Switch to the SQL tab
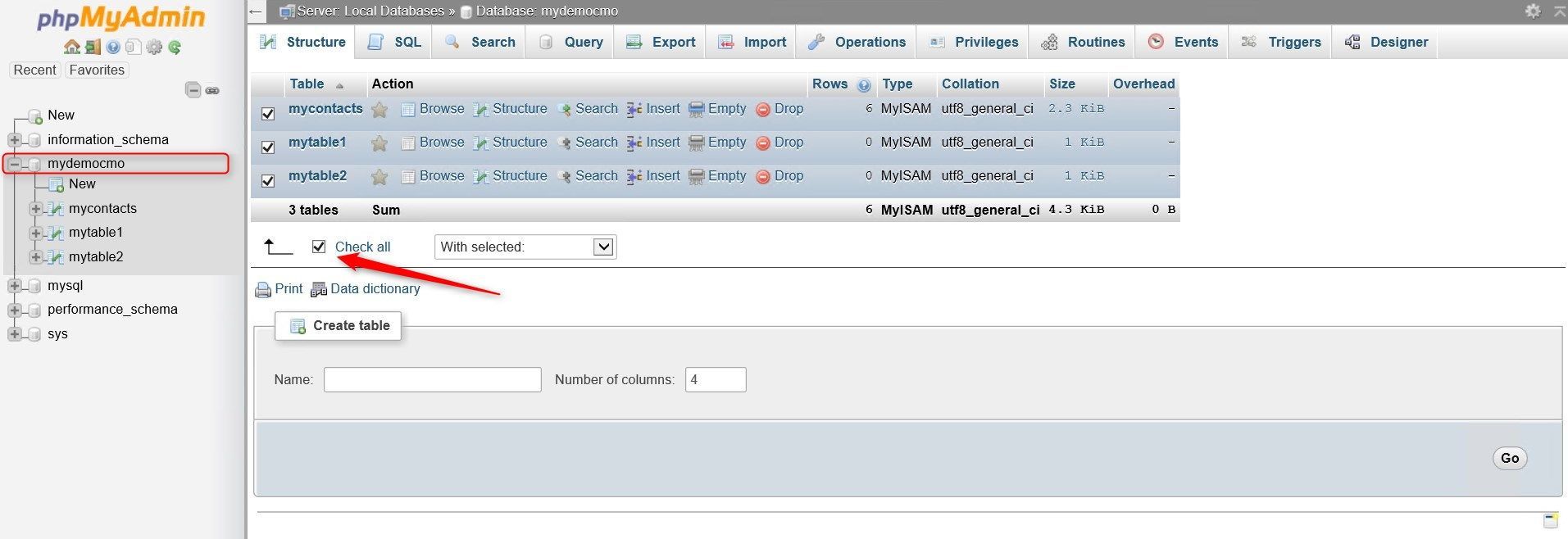This screenshot has height=539, width=1568. coord(395,42)
